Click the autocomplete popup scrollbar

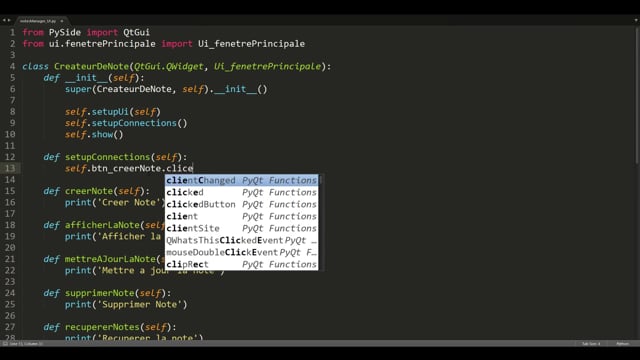click(320, 222)
